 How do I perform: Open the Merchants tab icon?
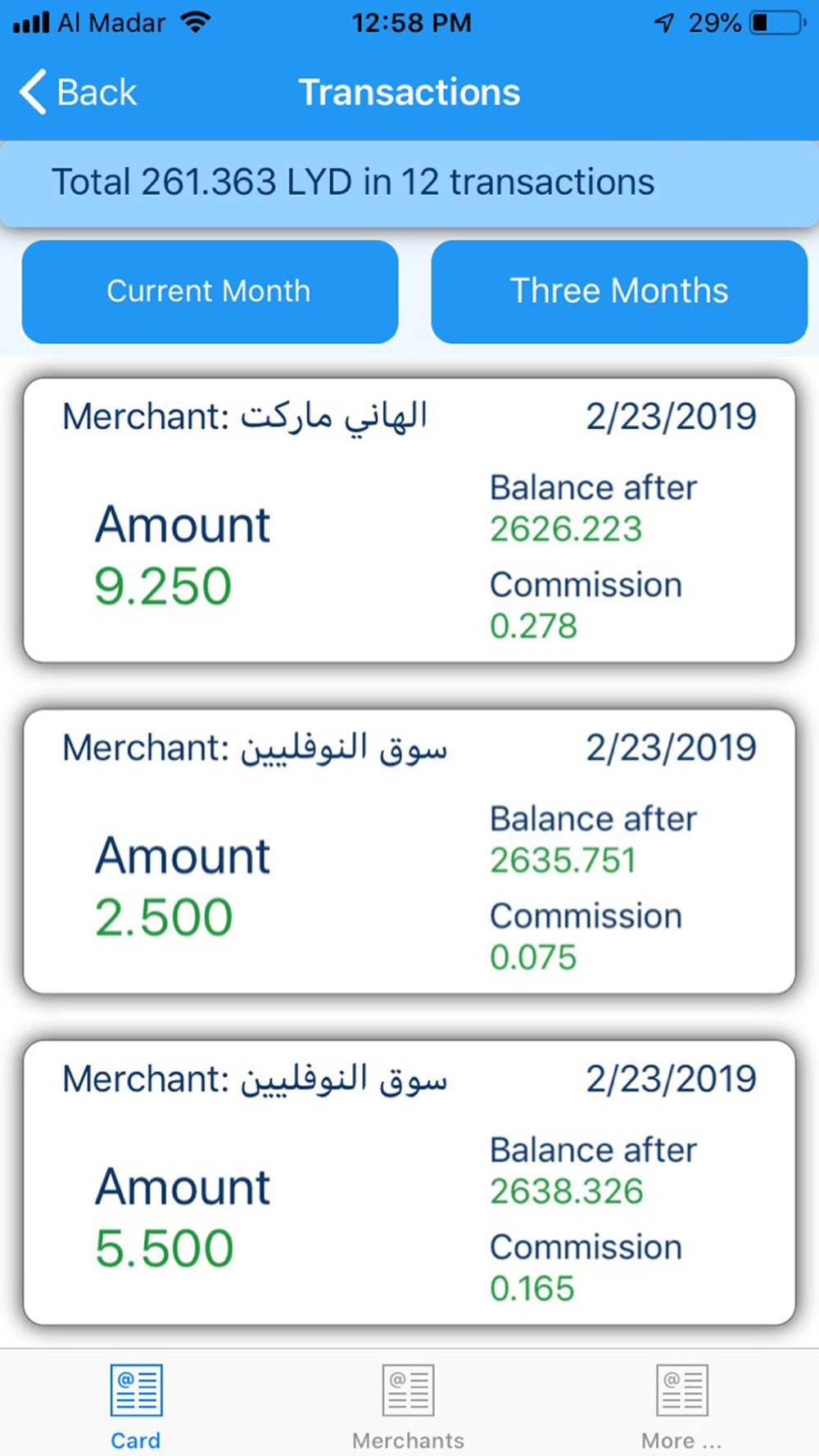coord(408,1389)
